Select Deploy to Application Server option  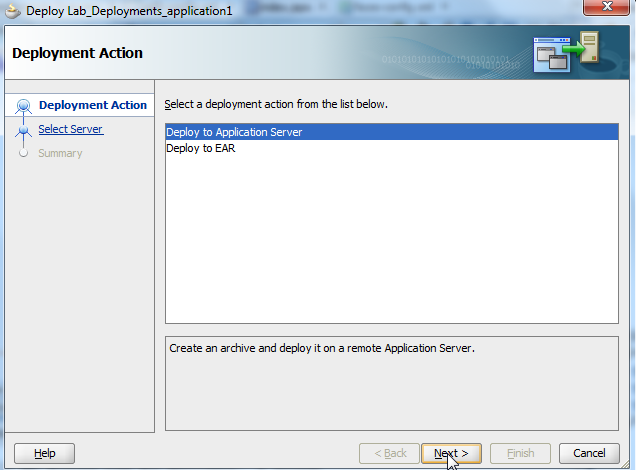point(234,132)
